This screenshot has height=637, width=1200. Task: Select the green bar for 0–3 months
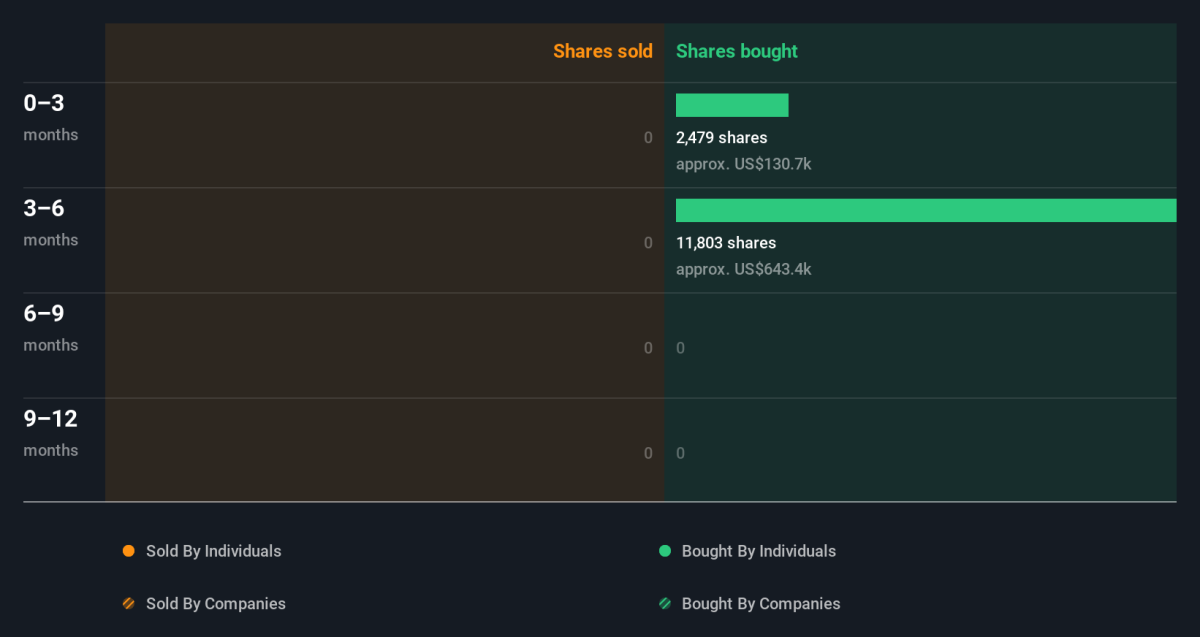click(x=732, y=105)
